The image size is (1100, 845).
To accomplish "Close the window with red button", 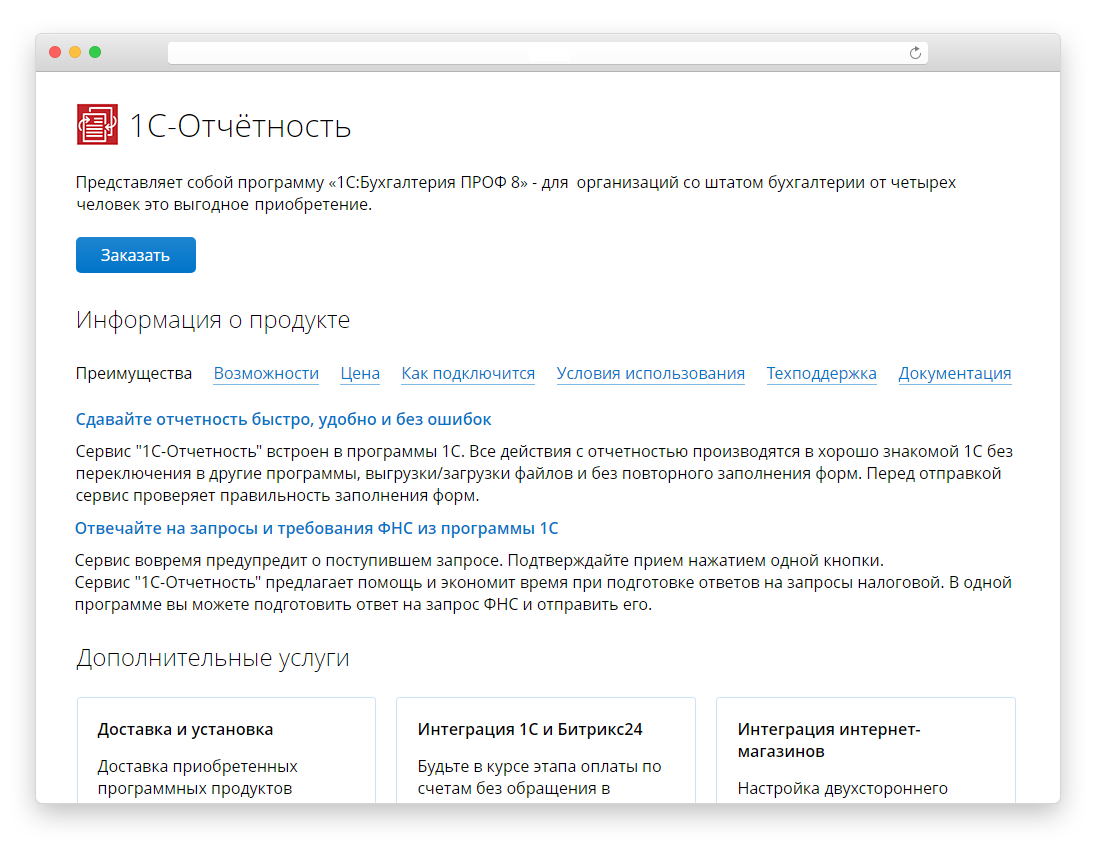I will (x=55, y=52).
